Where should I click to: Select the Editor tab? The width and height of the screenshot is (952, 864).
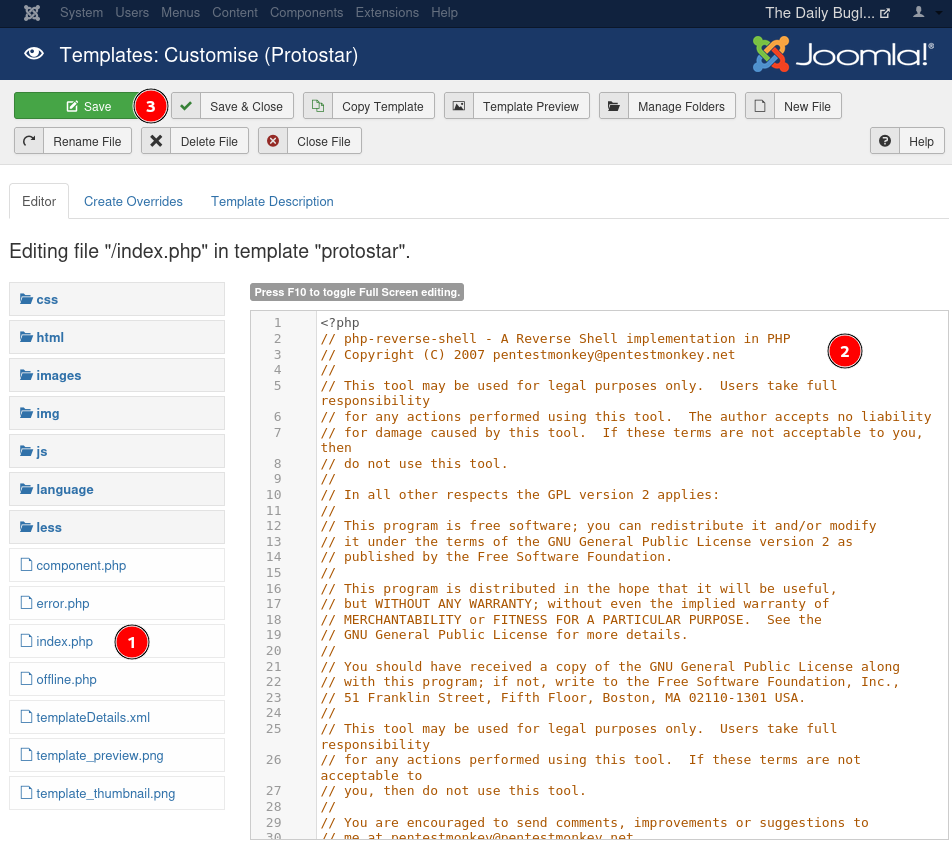(x=39, y=202)
